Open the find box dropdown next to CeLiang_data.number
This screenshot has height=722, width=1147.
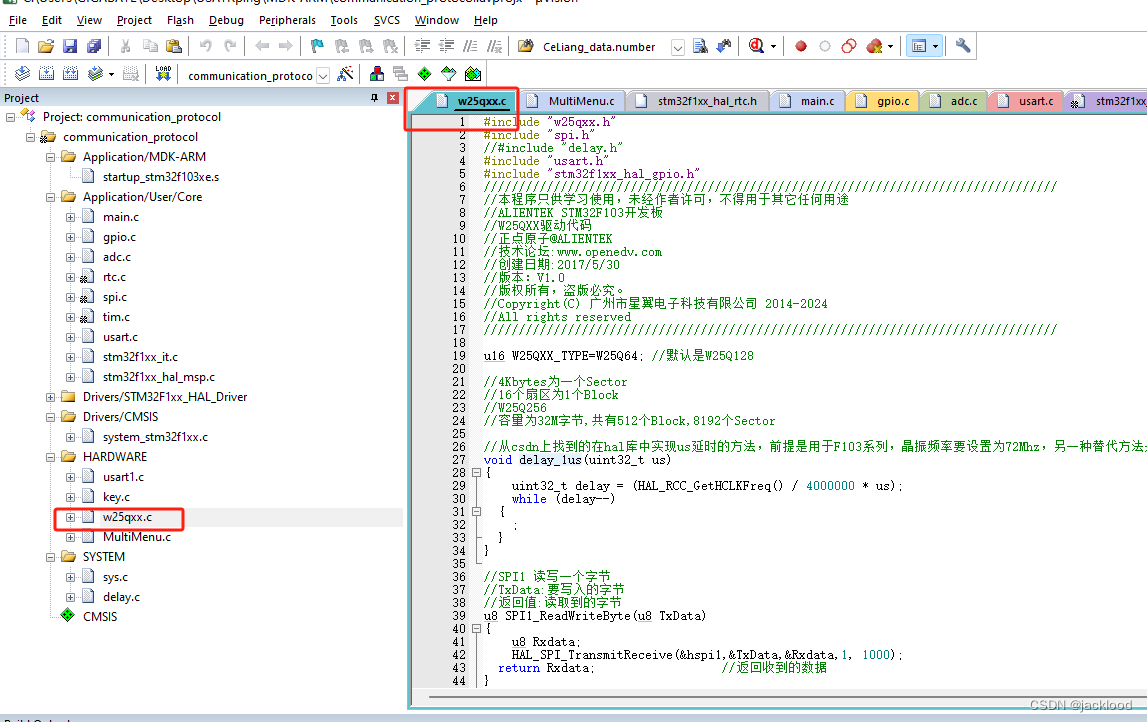[x=678, y=48]
